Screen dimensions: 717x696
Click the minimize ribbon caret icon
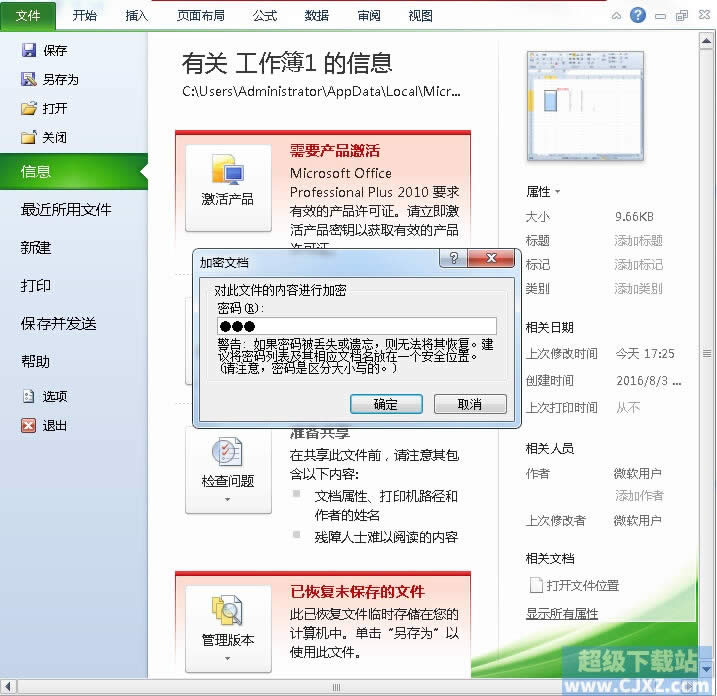click(616, 16)
